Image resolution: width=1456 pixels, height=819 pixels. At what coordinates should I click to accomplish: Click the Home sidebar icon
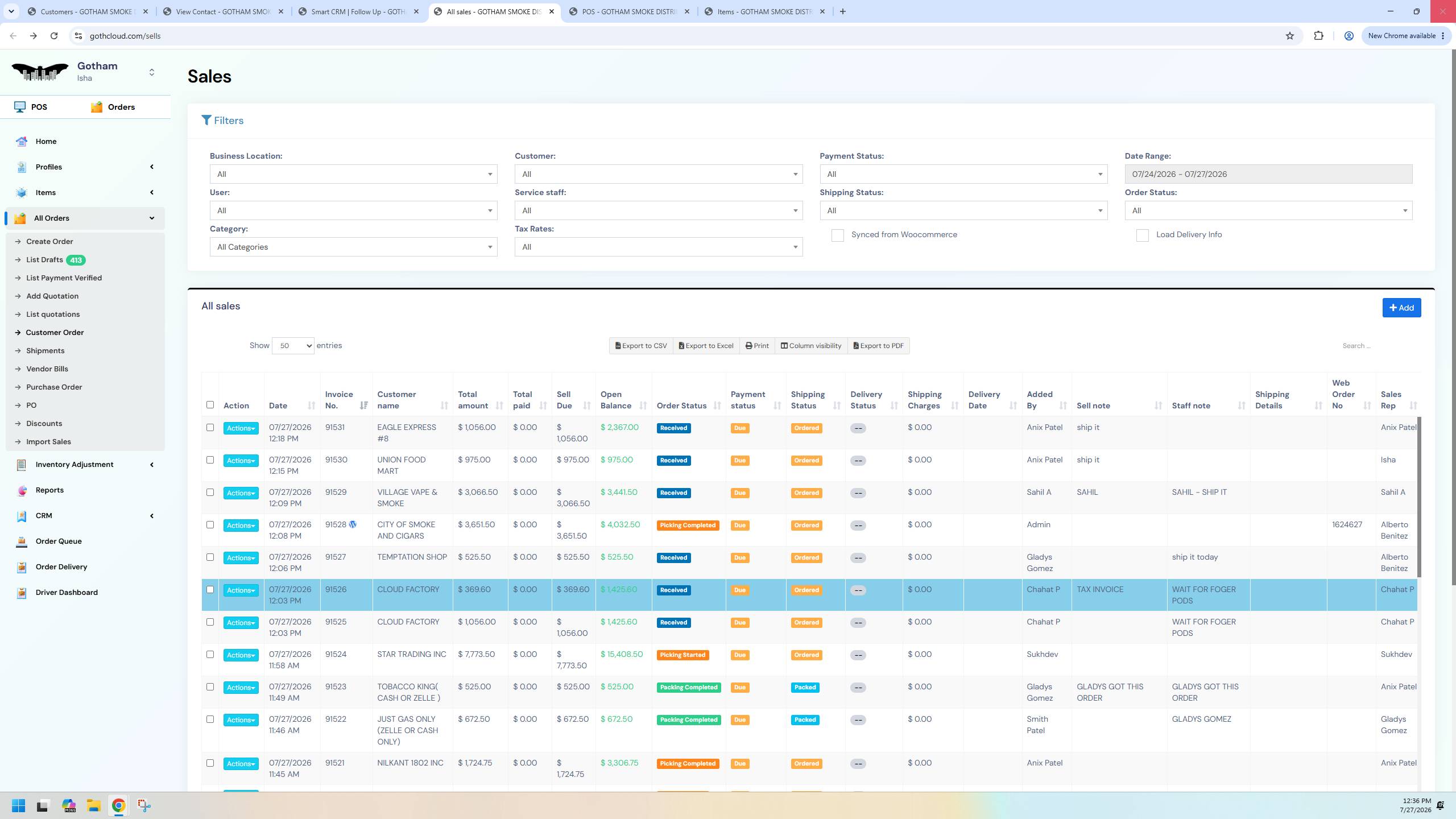pyautogui.click(x=22, y=142)
